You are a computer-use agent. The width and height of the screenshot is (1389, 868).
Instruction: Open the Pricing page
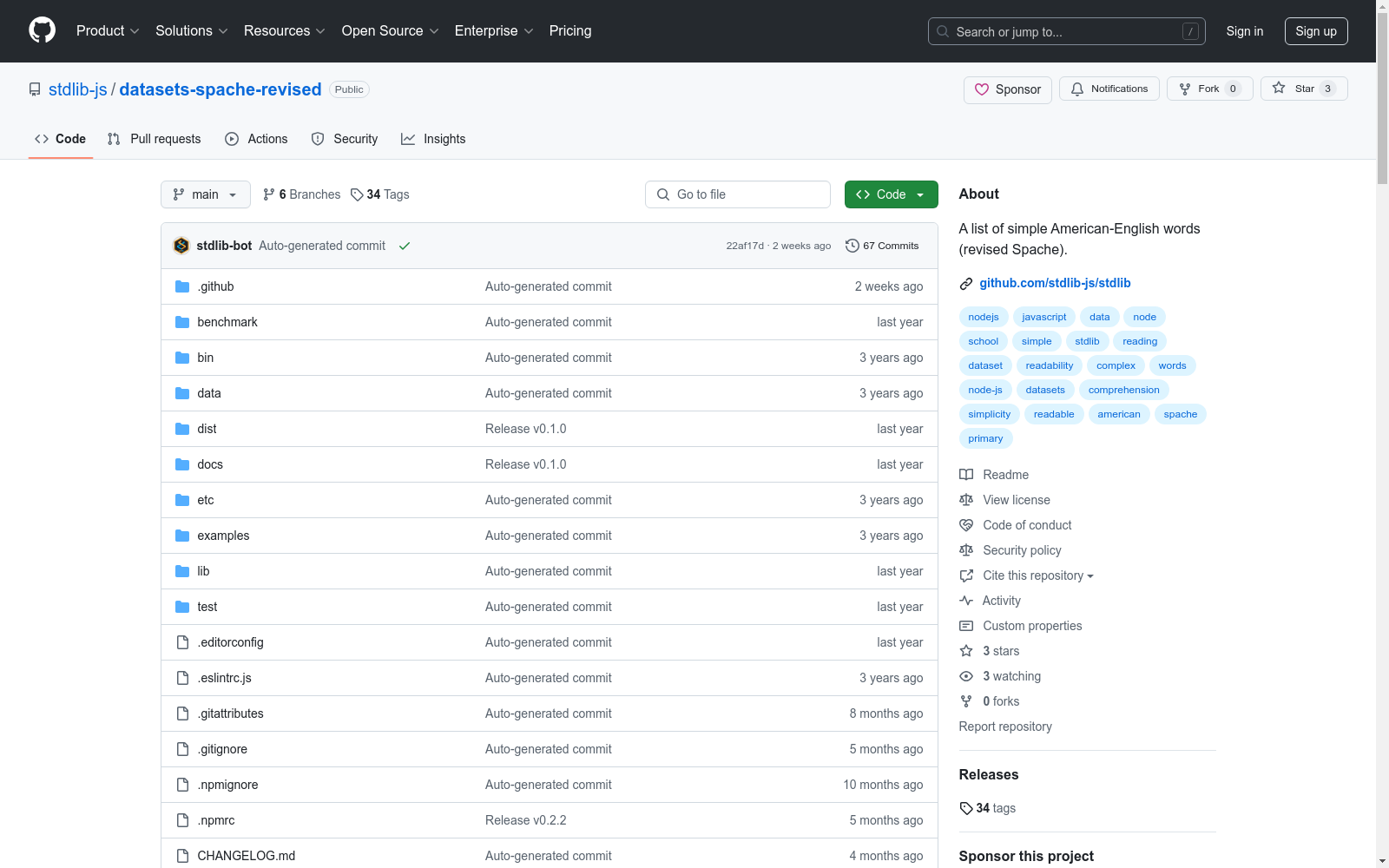pyautogui.click(x=570, y=30)
